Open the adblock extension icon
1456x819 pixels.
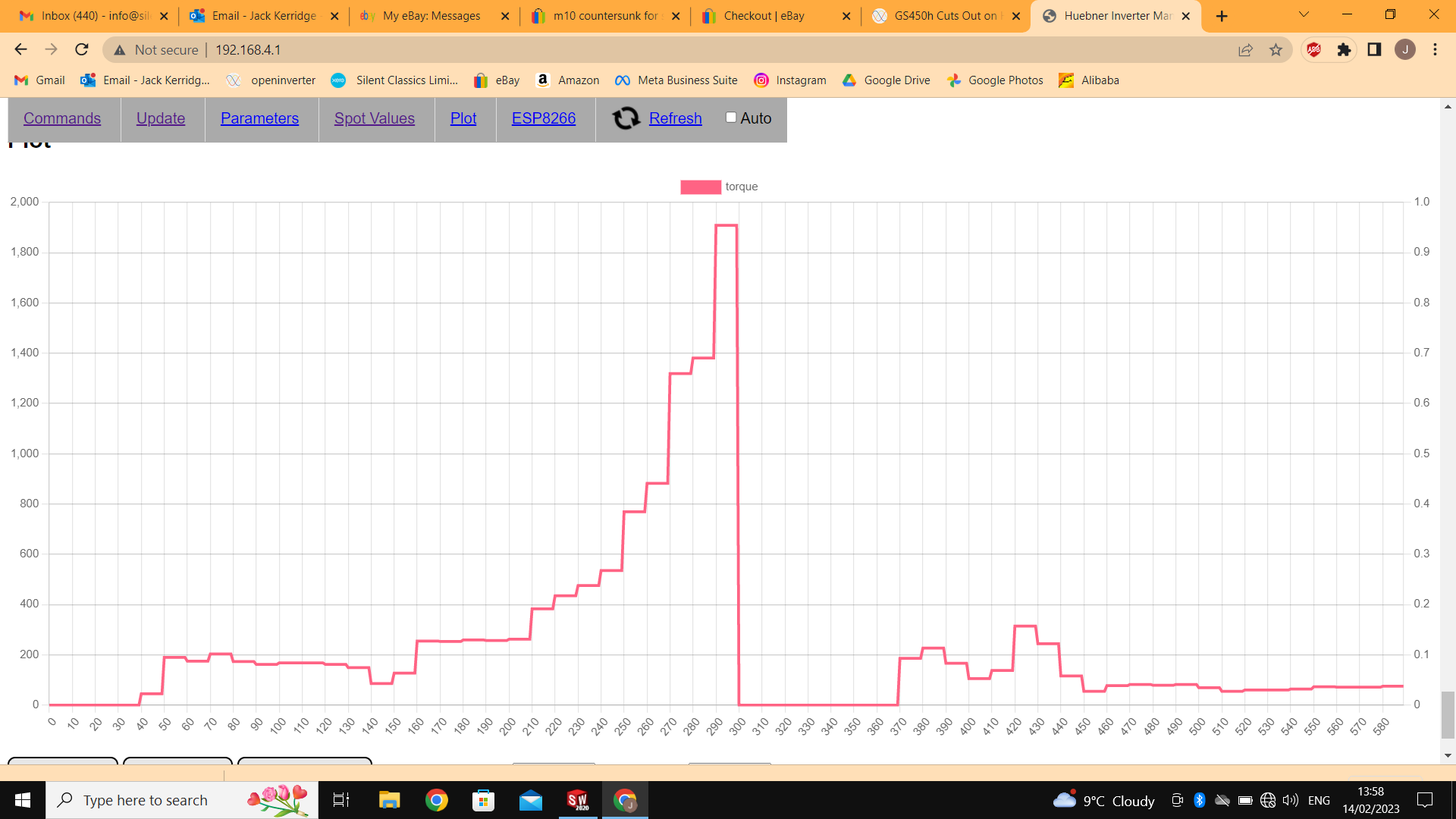click(1313, 50)
